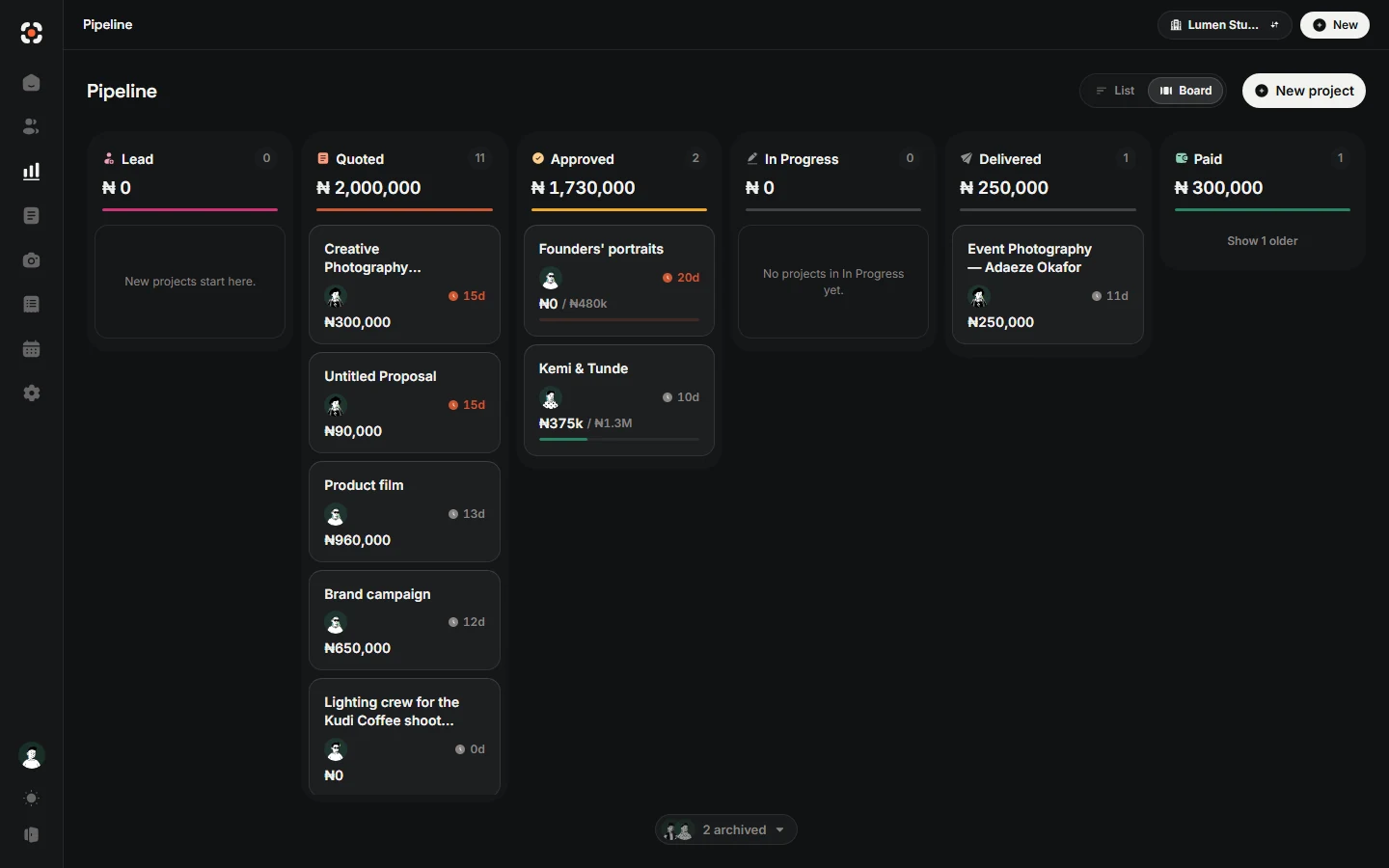
Task: Open the camera icon in the sidebar
Action: pyautogui.click(x=31, y=260)
